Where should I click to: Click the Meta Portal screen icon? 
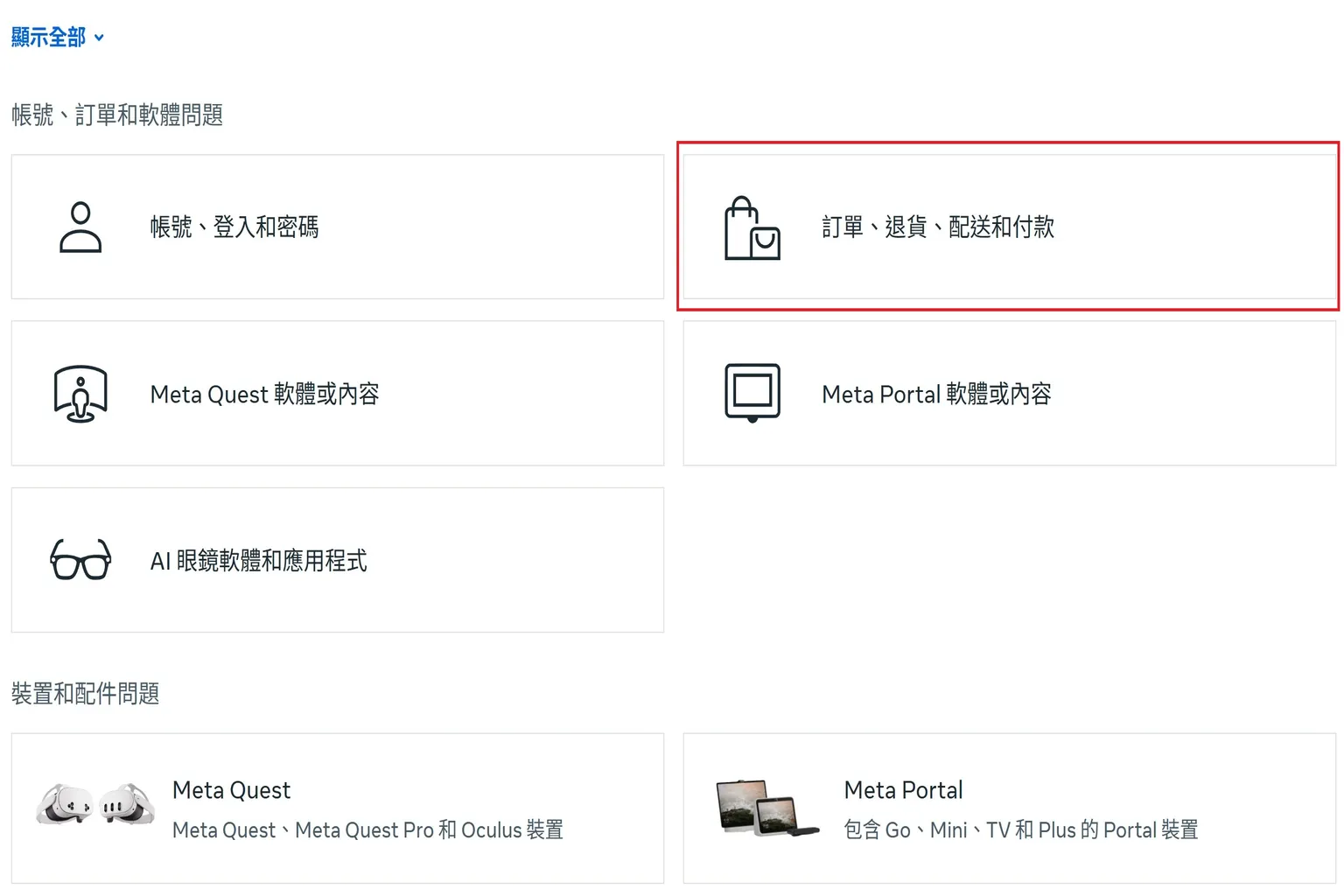[754, 393]
